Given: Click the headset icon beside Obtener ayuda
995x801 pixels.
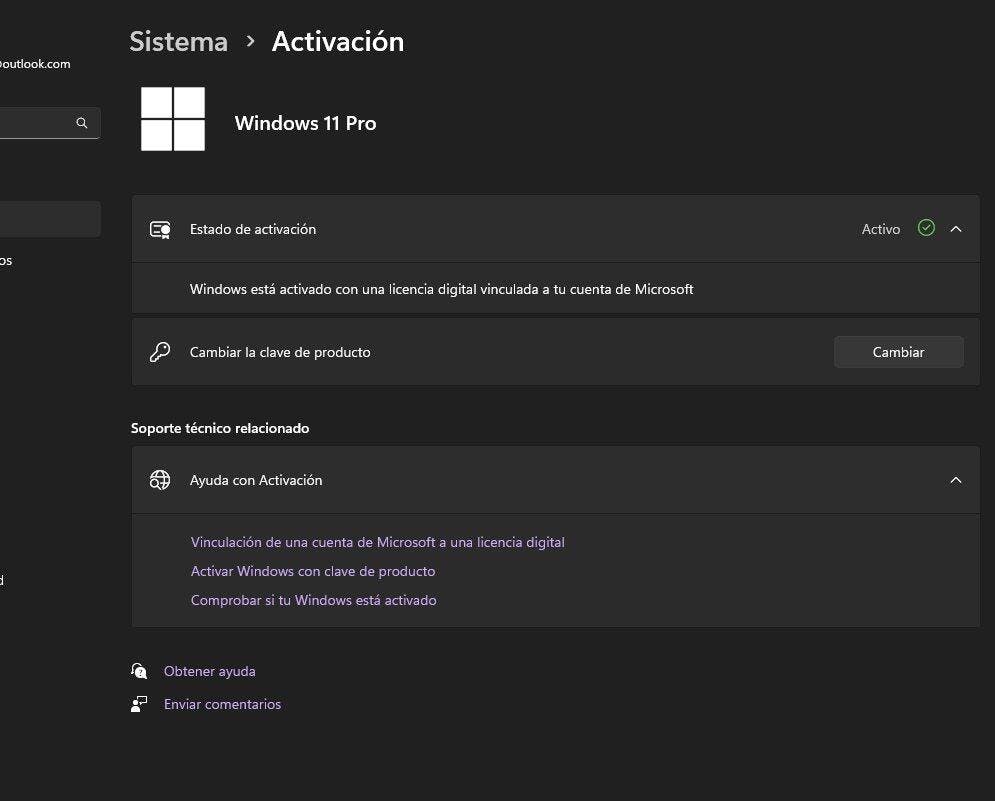Looking at the screenshot, I should tap(139, 671).
